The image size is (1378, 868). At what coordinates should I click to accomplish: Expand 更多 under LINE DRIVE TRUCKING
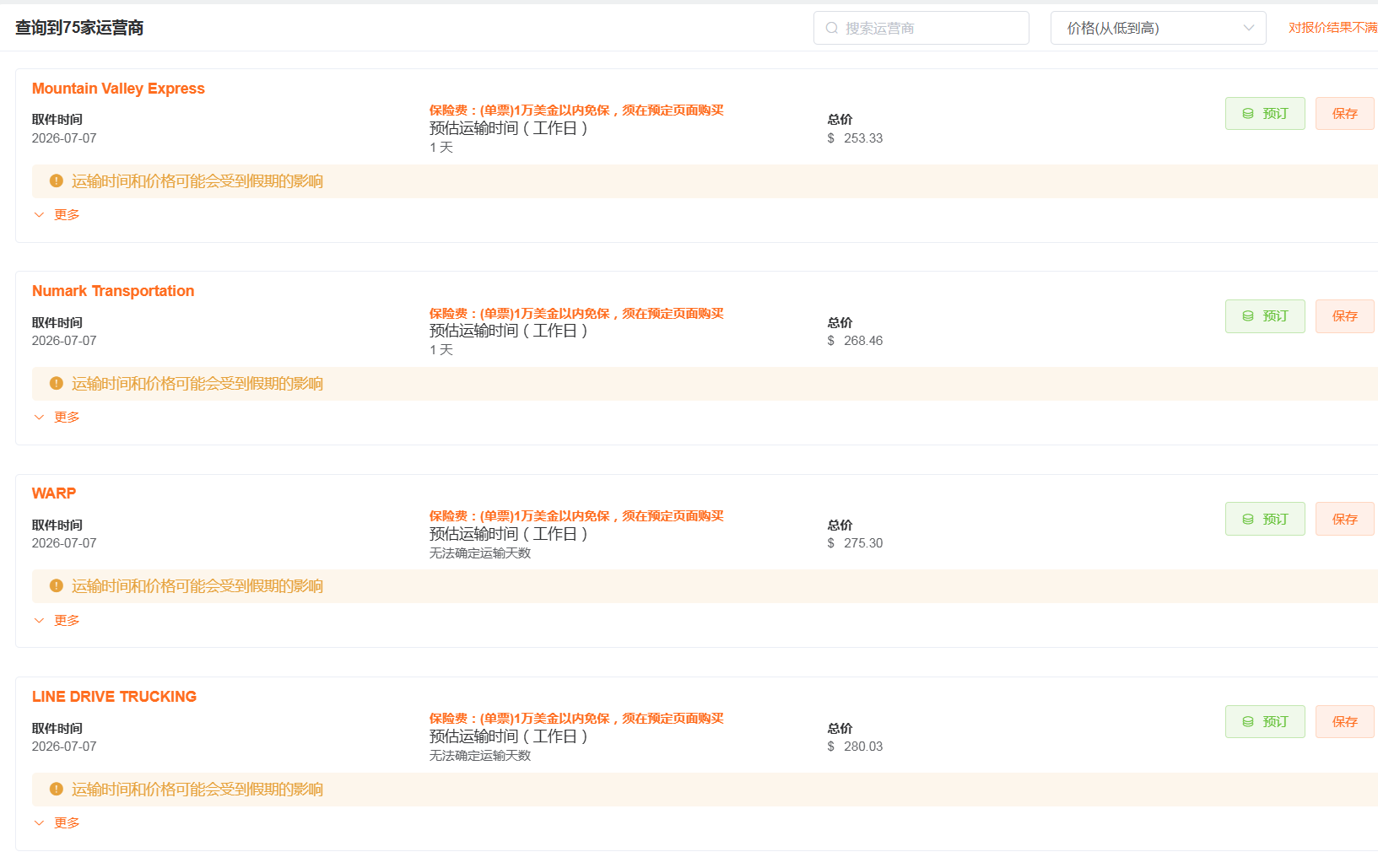coord(67,823)
